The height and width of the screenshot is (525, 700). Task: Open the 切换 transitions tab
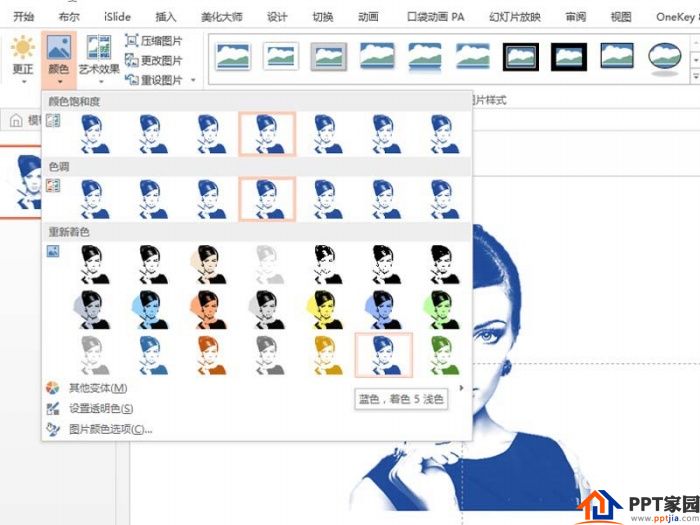tap(323, 17)
